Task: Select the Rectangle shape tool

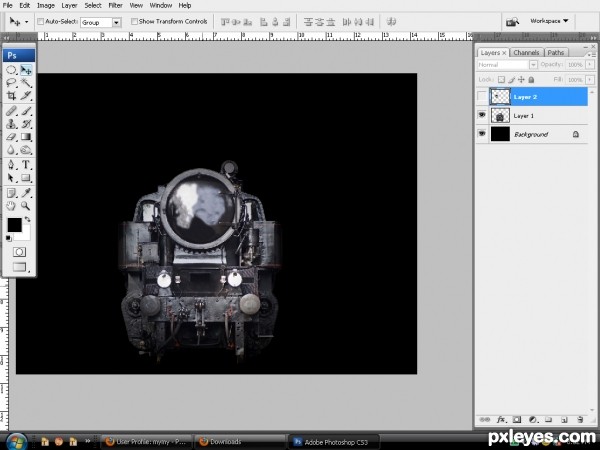Action: [x=26, y=178]
